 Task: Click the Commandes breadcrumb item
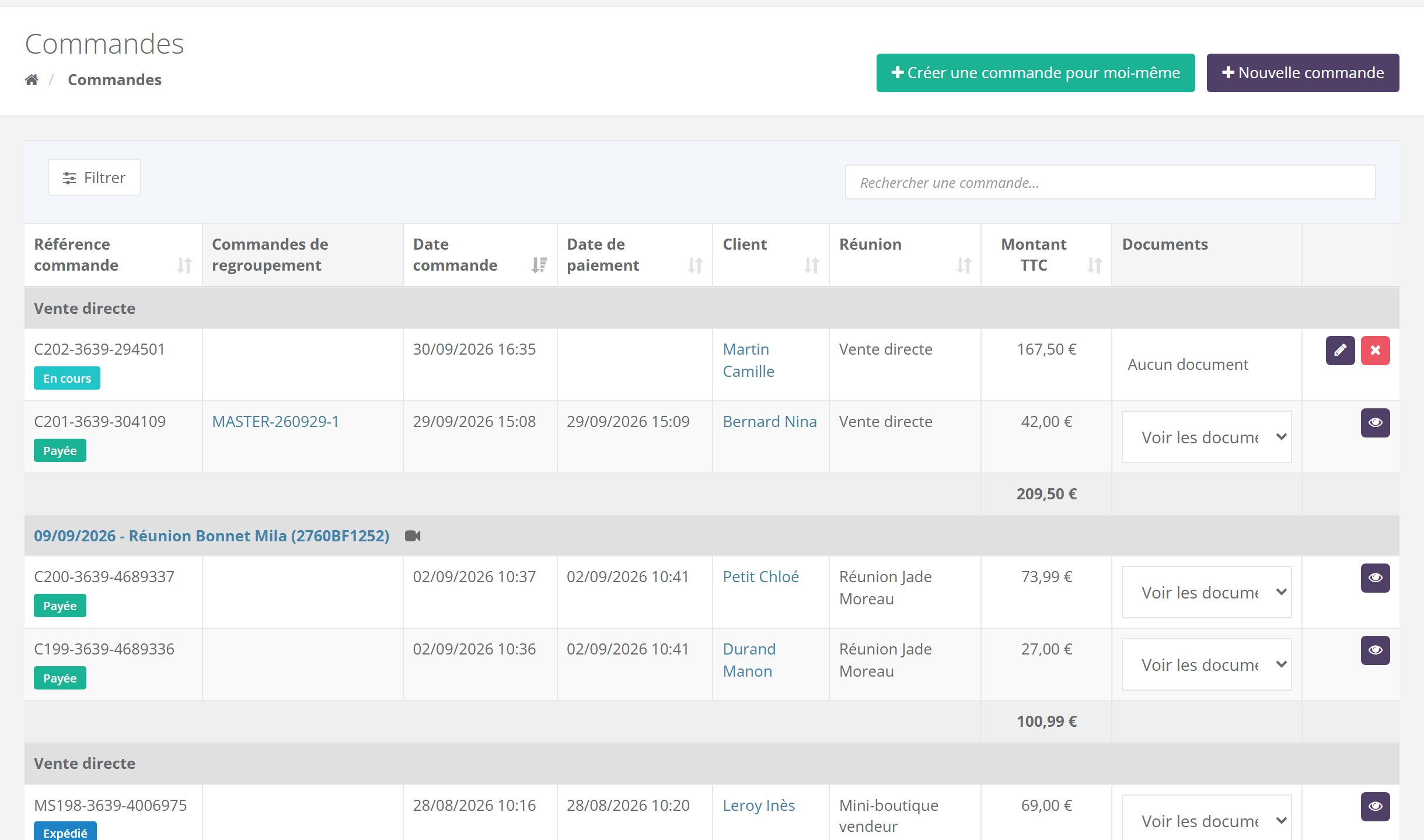pyautogui.click(x=114, y=80)
